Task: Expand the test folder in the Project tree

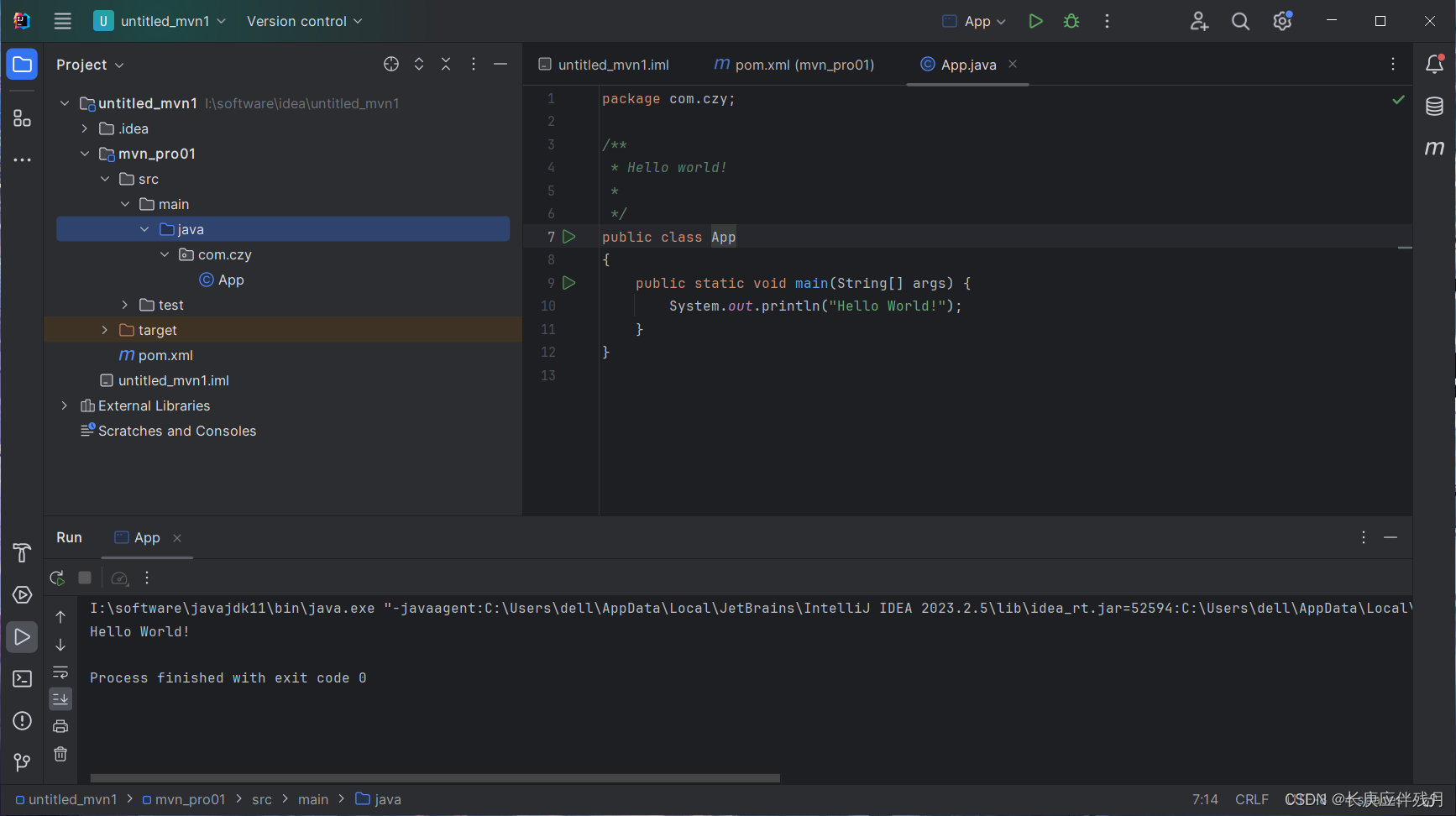Action: [x=125, y=304]
